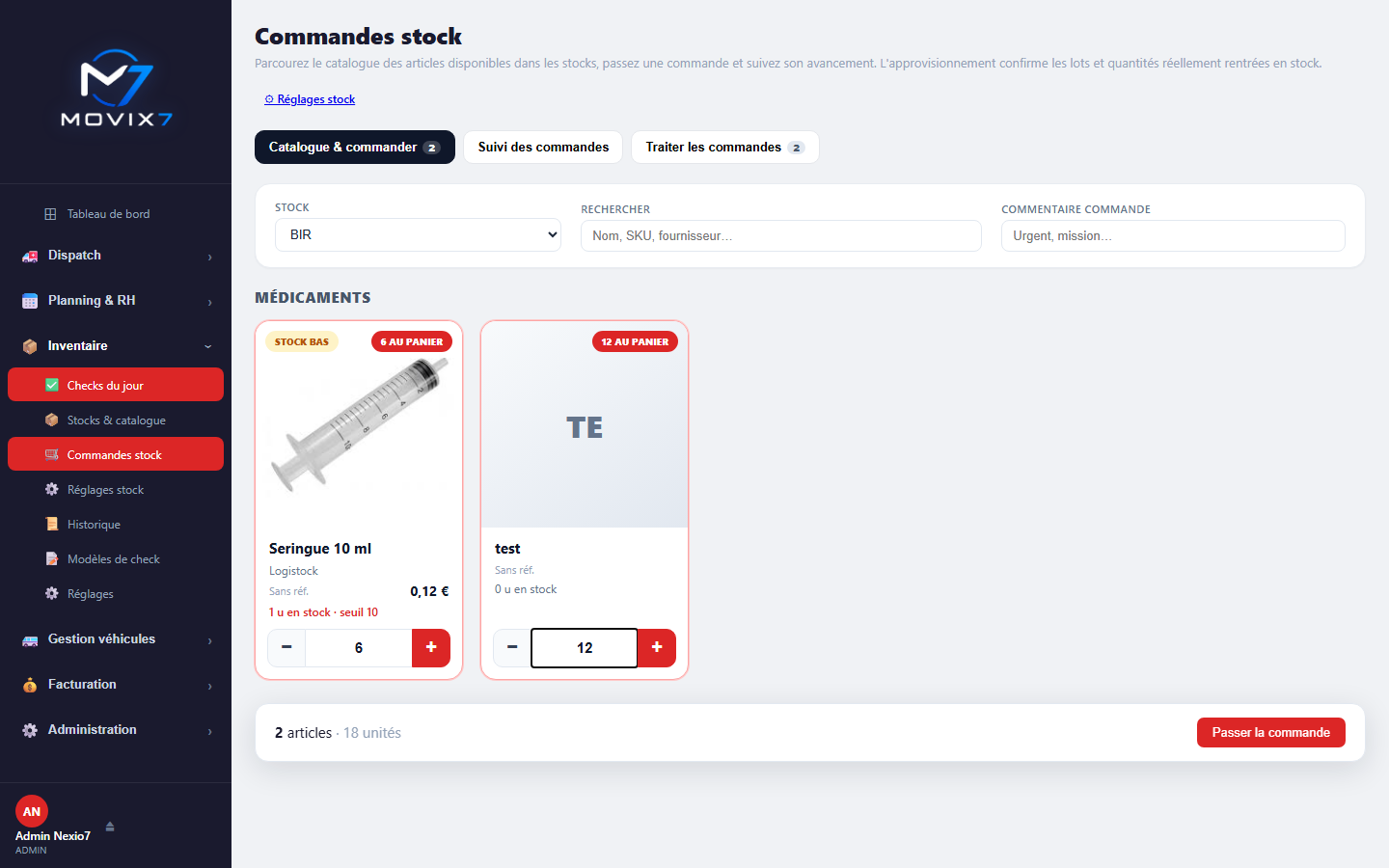The height and width of the screenshot is (868, 1389).
Task: Click the '2 articles · 18 unités' summary
Action: 338,732
